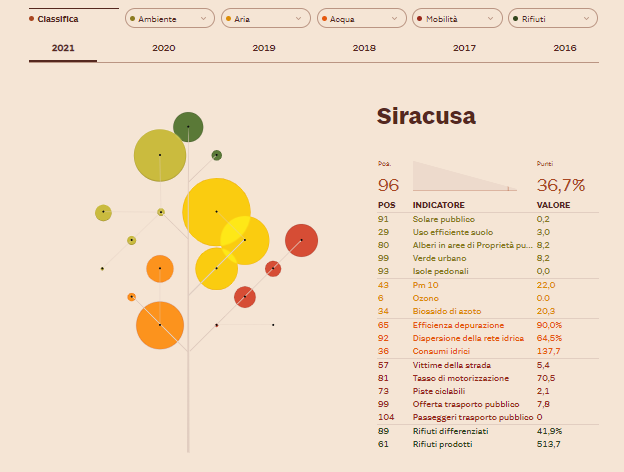Screen dimensions: 624x472
Task: Click the dark green bubble at tree top
Action: coord(188,127)
